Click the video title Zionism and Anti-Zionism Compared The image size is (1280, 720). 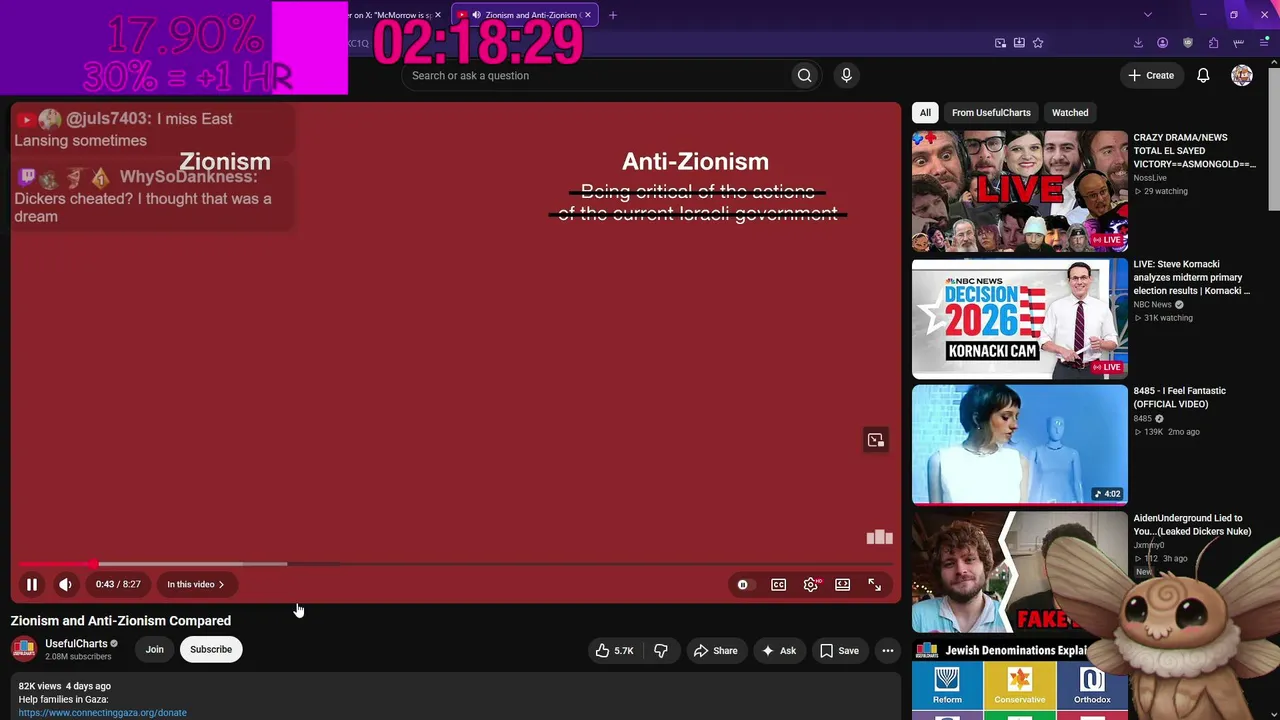[121, 621]
